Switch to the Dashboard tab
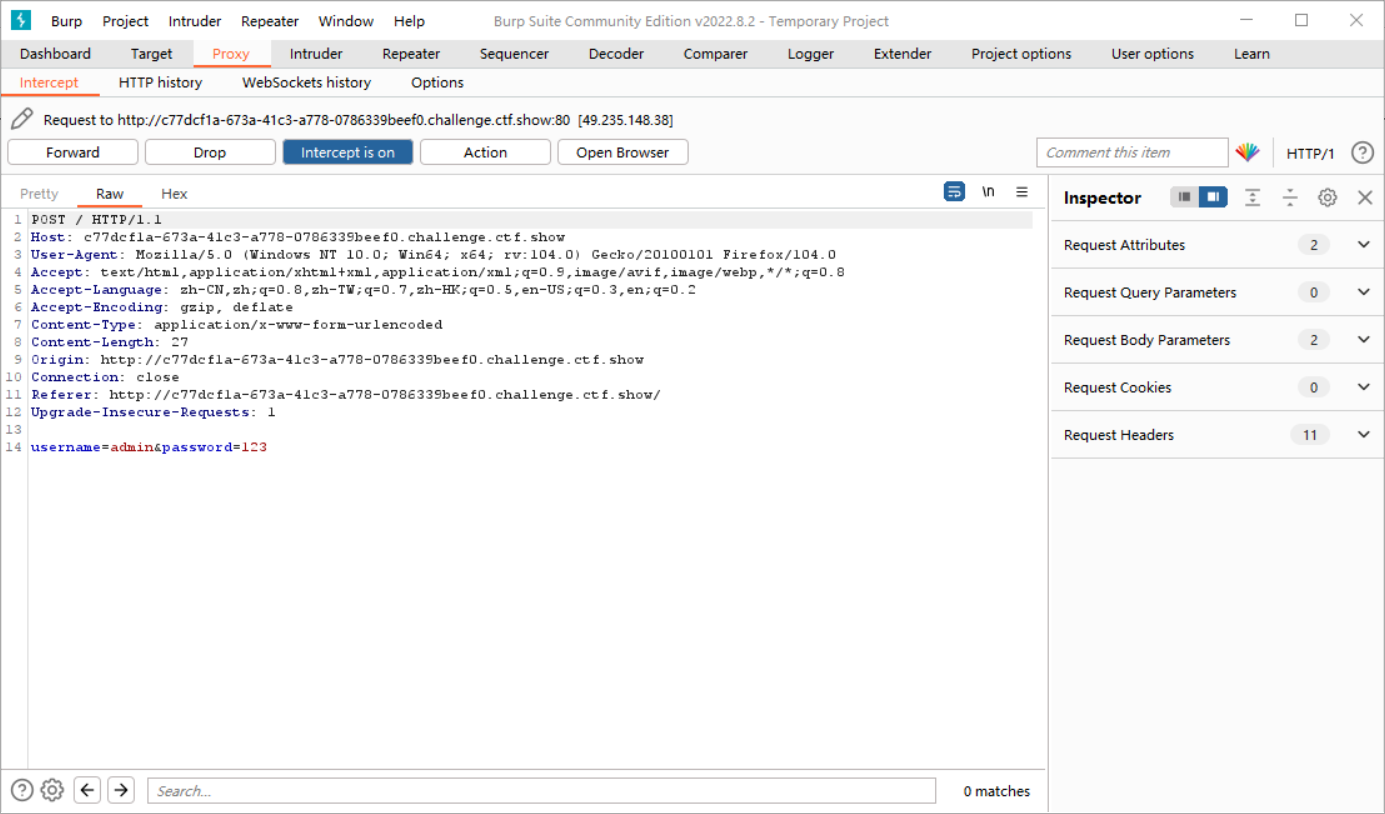Viewport: 1385px width, 814px height. [55, 54]
